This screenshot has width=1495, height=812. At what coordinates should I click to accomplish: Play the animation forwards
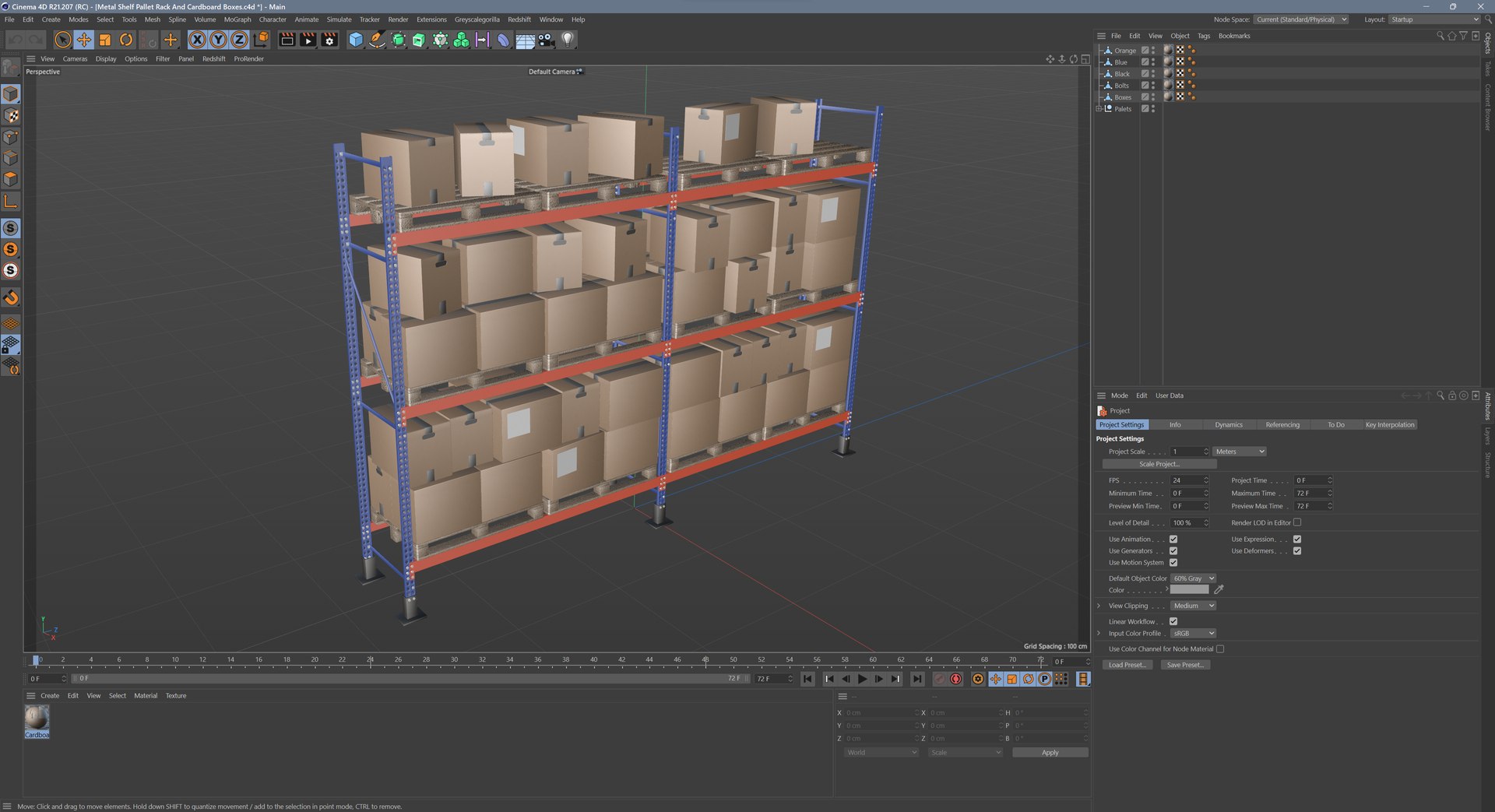[x=862, y=679]
